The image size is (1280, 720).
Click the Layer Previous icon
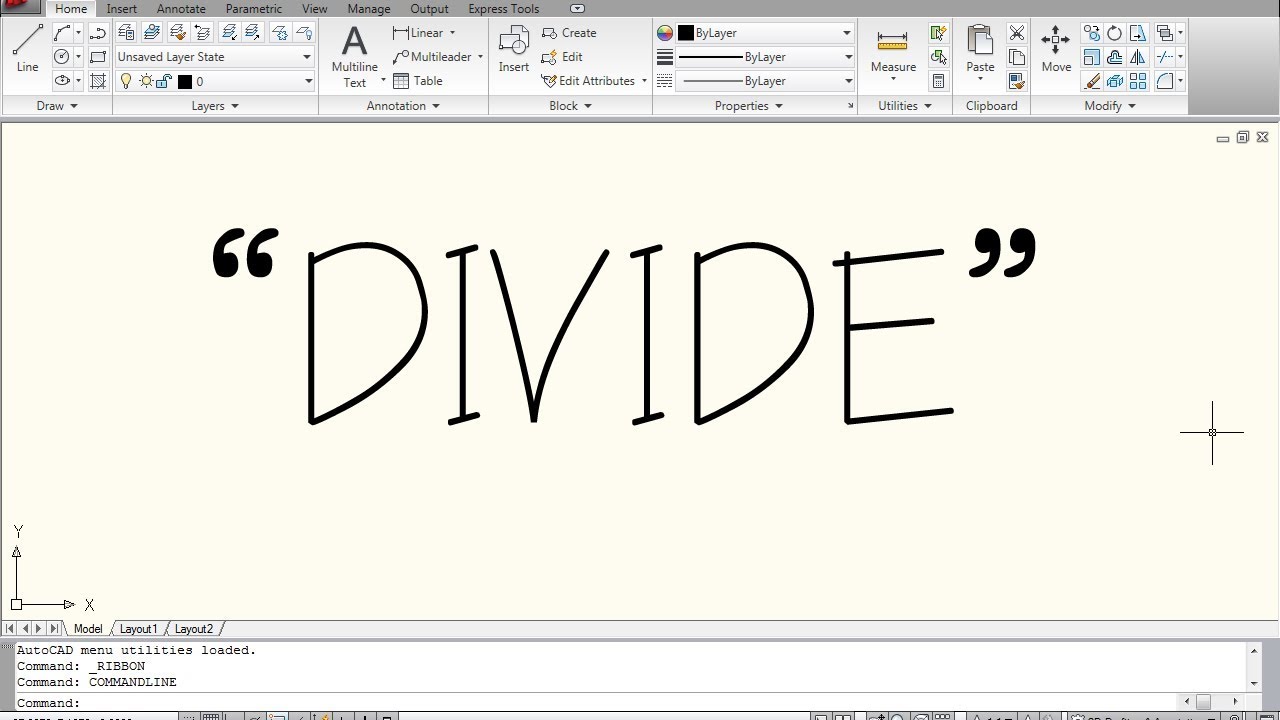(x=202, y=33)
